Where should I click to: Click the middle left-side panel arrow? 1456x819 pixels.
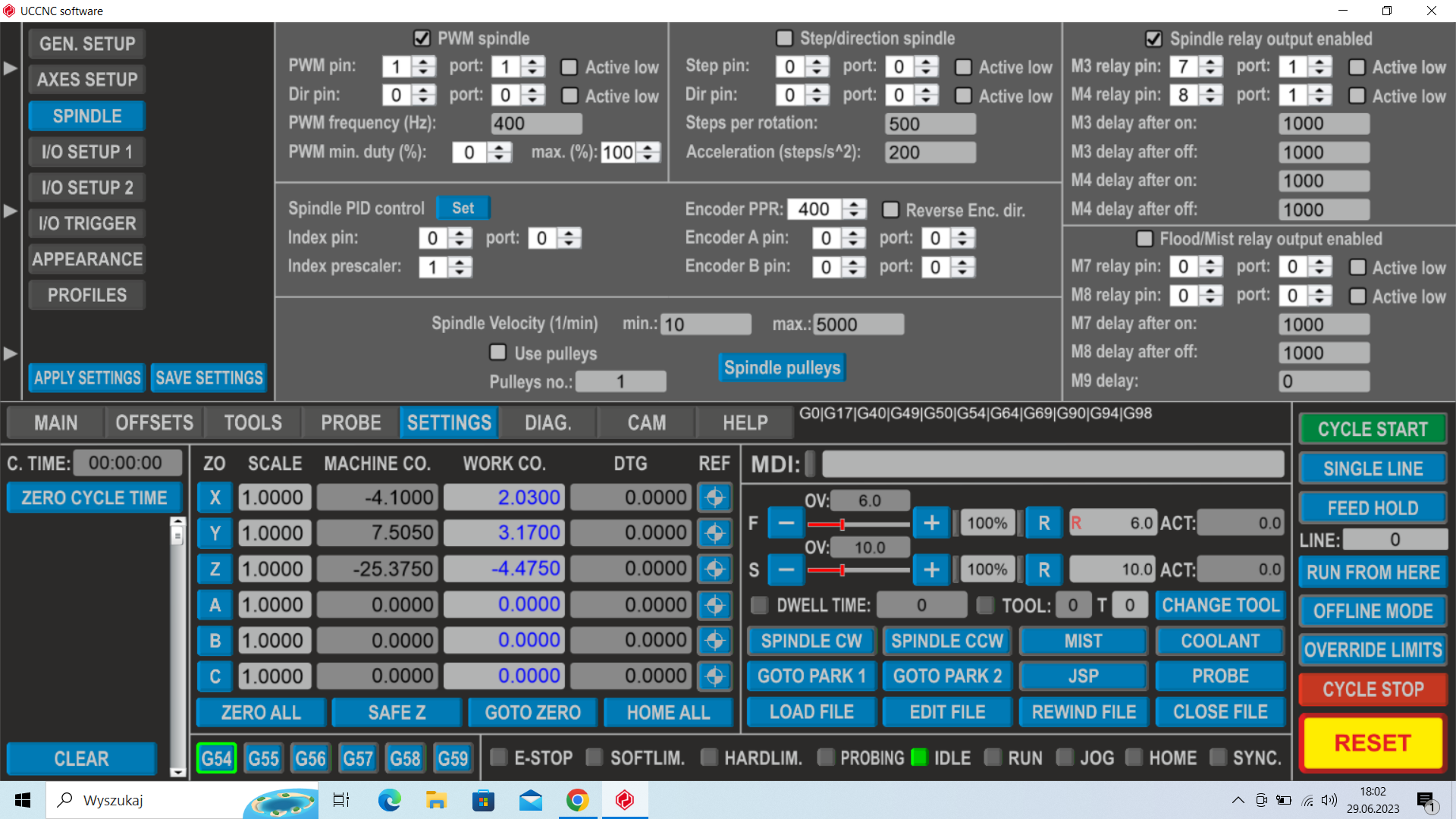(x=11, y=211)
